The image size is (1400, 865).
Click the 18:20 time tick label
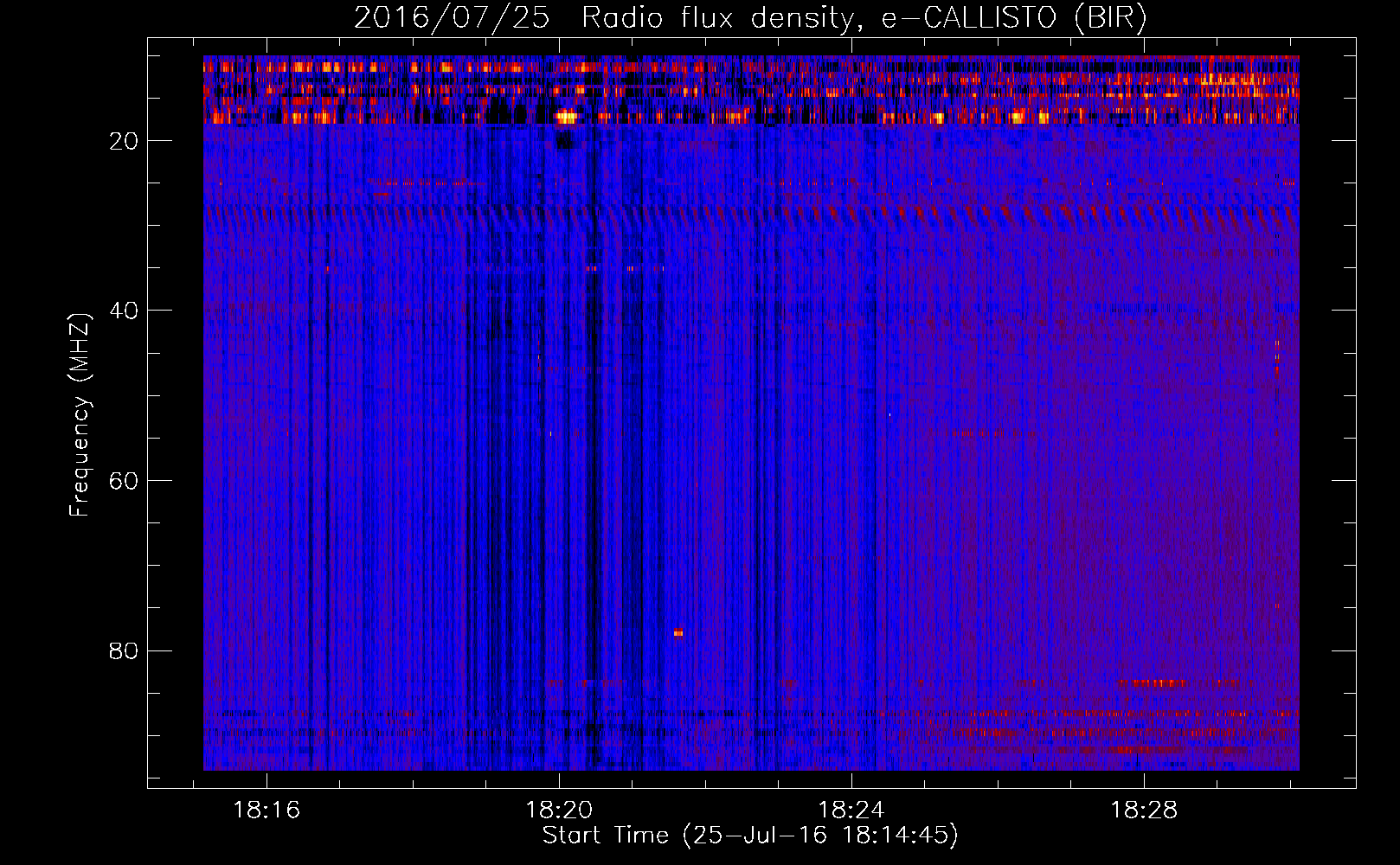click(x=559, y=811)
